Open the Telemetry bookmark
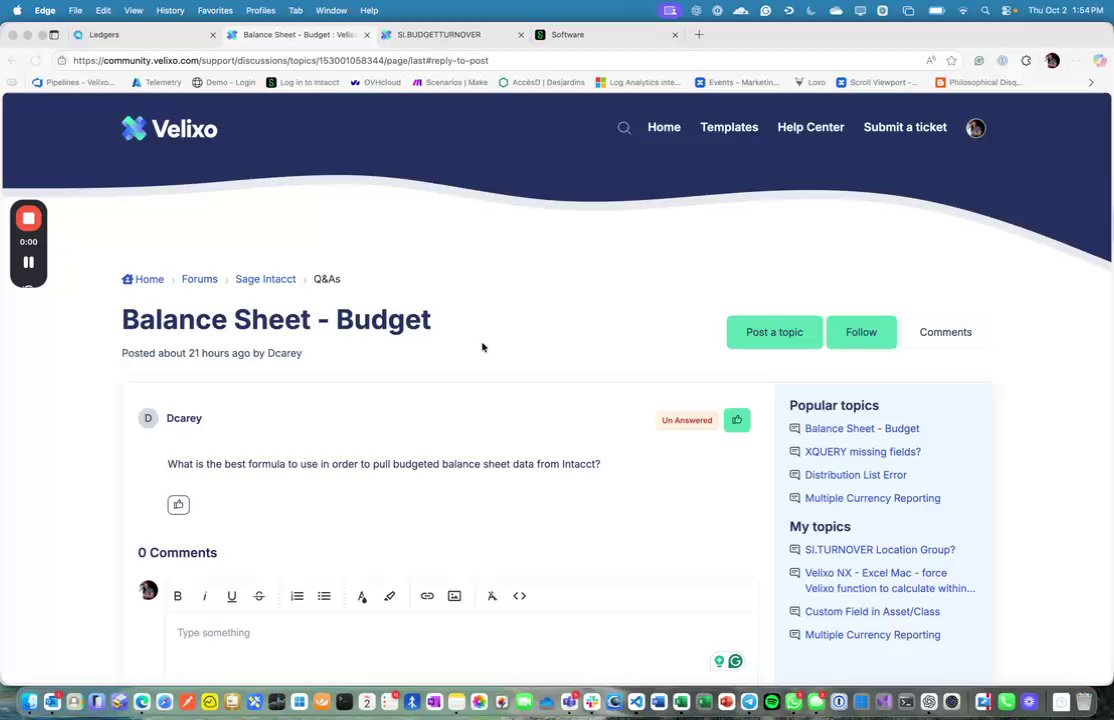Image resolution: width=1114 pixels, height=720 pixels. pyautogui.click(x=156, y=82)
